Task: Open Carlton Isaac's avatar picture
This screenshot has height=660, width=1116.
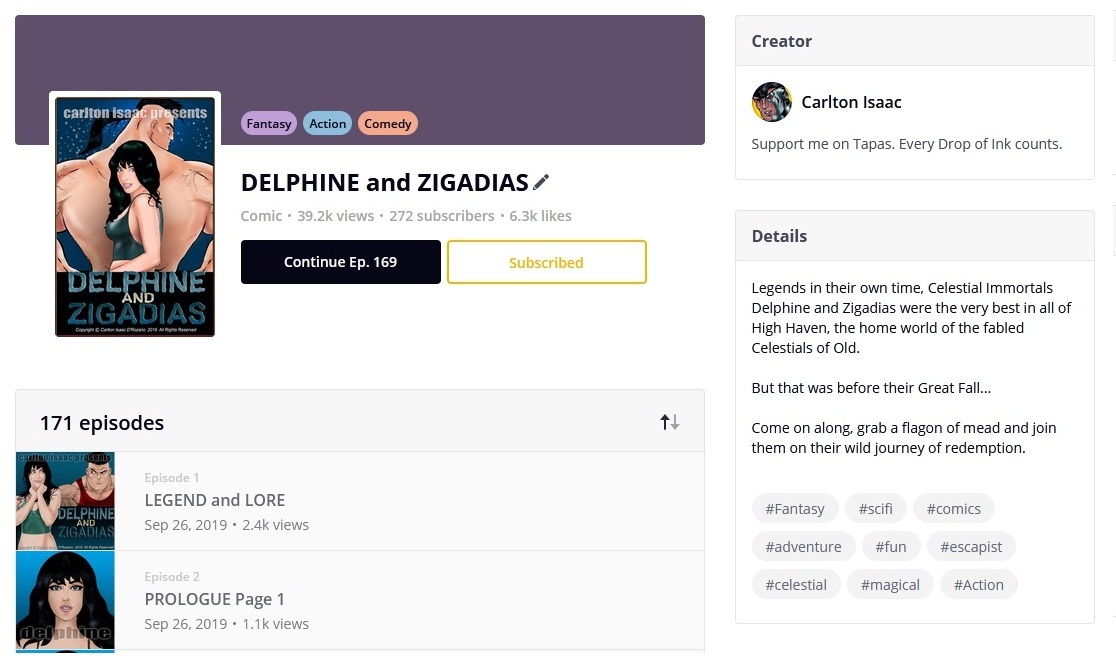Action: (771, 102)
